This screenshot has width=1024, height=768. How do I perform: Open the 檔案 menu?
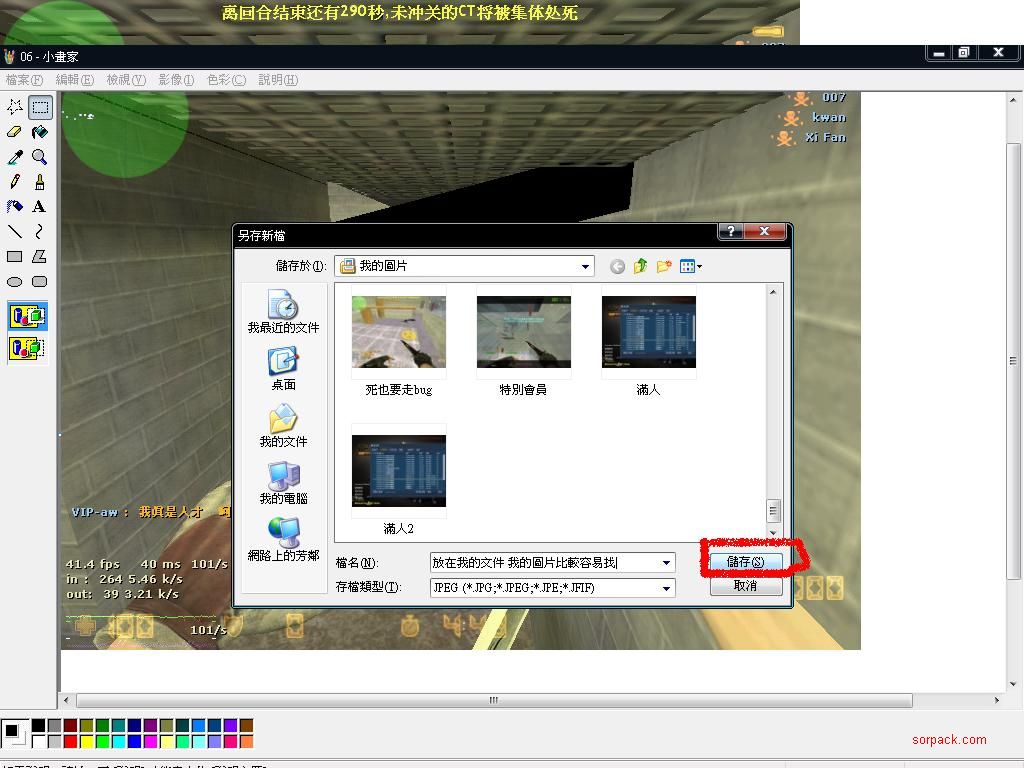click(x=24, y=80)
